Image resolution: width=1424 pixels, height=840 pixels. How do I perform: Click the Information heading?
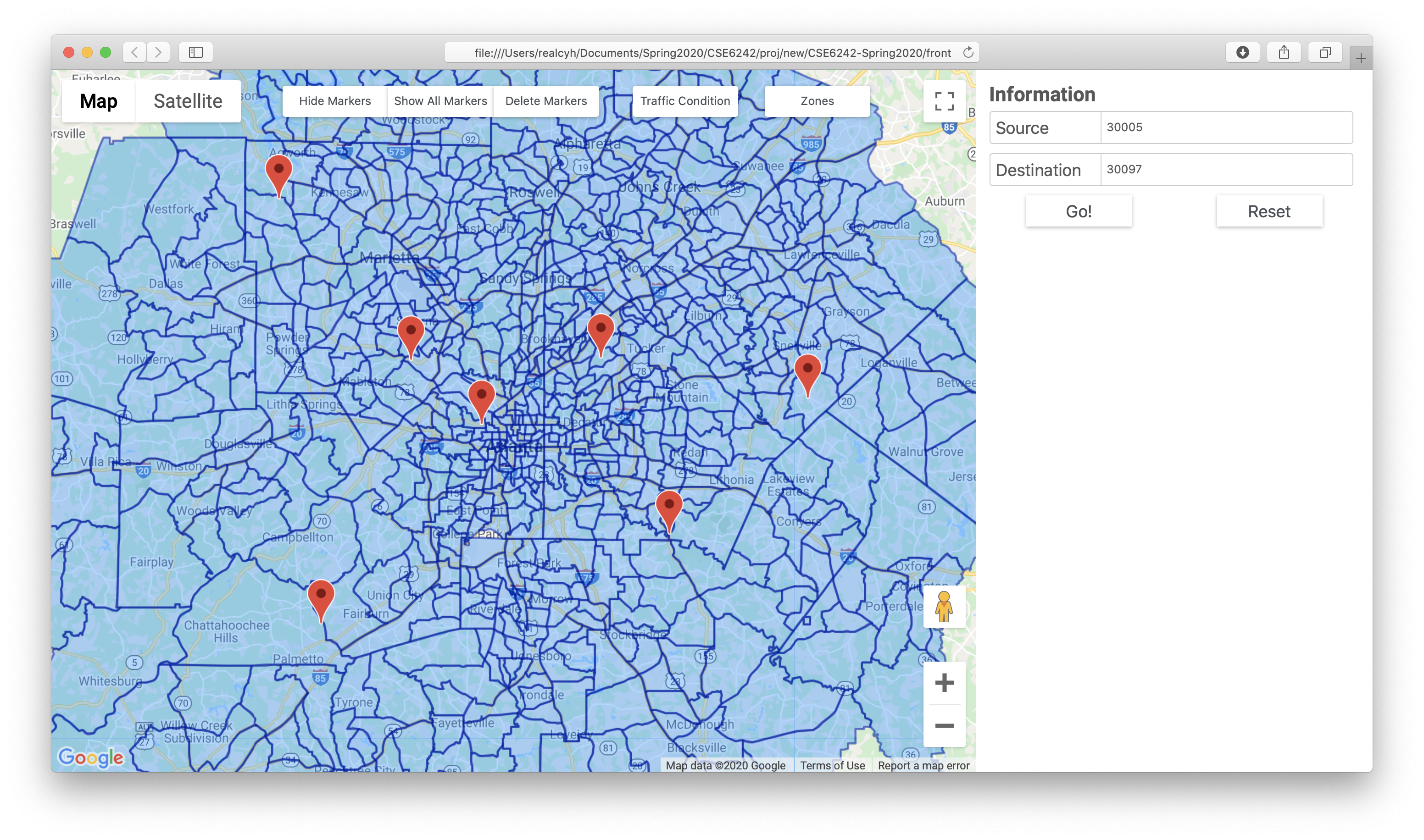click(1042, 94)
